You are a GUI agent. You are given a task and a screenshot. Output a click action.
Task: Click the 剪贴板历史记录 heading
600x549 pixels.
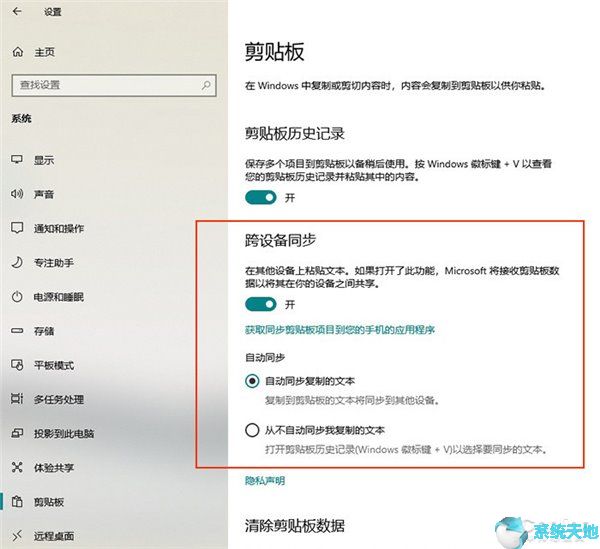point(295,133)
